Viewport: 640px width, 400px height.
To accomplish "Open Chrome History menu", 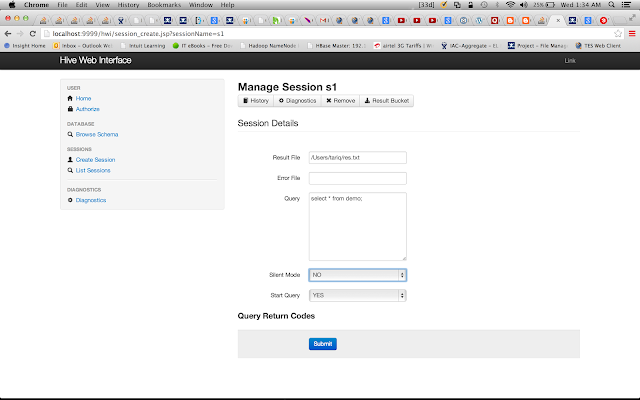I will pyautogui.click(x=128, y=5).
